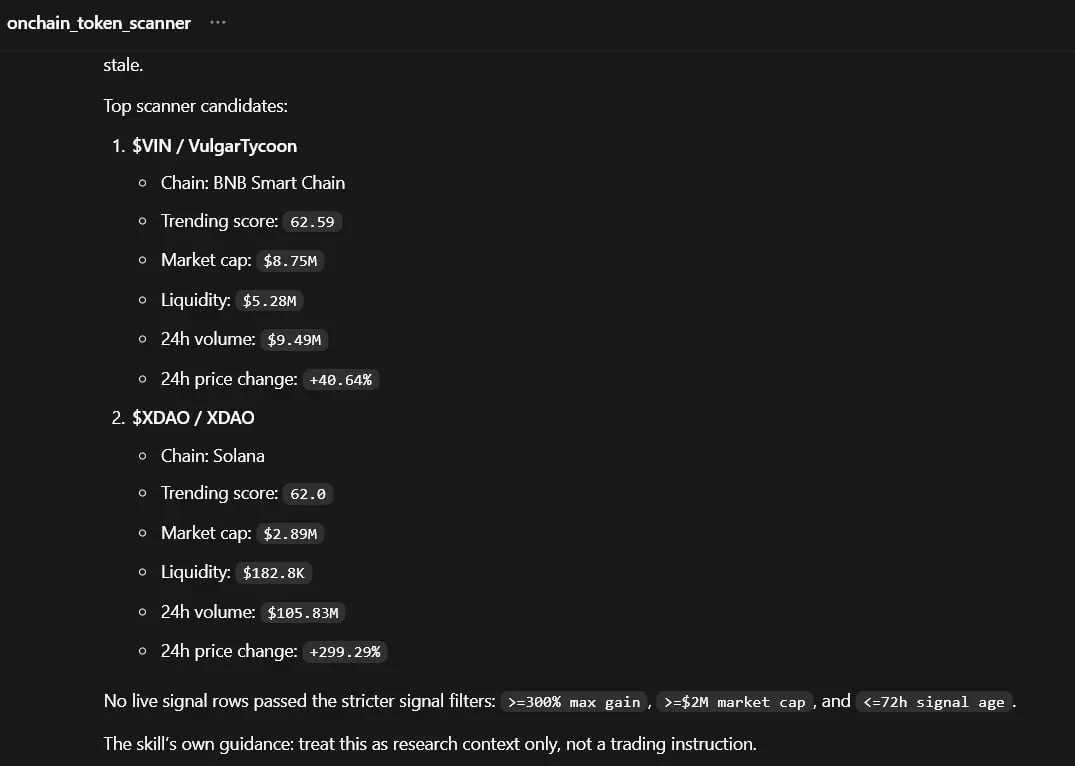Click the Top scanner candidates text

coord(195,106)
